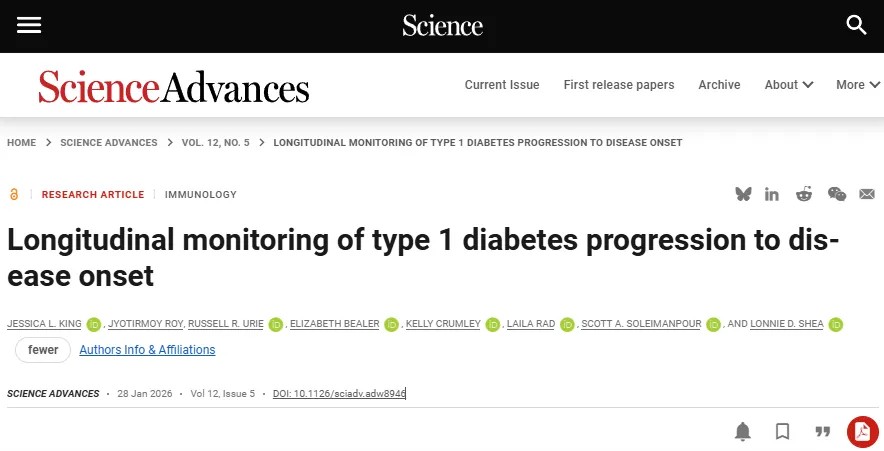Open the hamburger navigation menu
Viewport: 884px width, 451px height.
coord(29,25)
